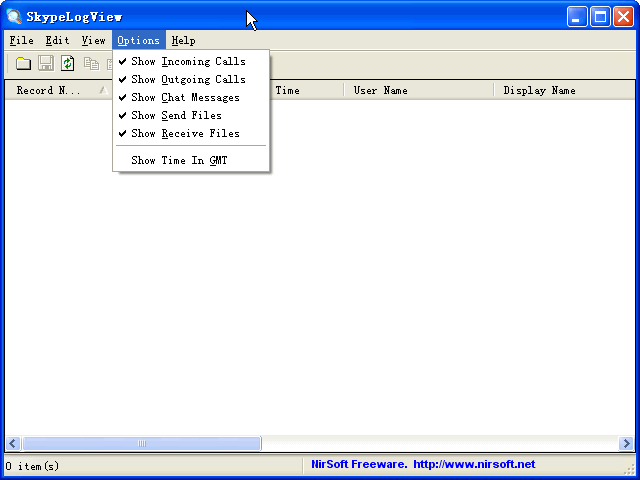Open the Help menu

click(x=183, y=40)
